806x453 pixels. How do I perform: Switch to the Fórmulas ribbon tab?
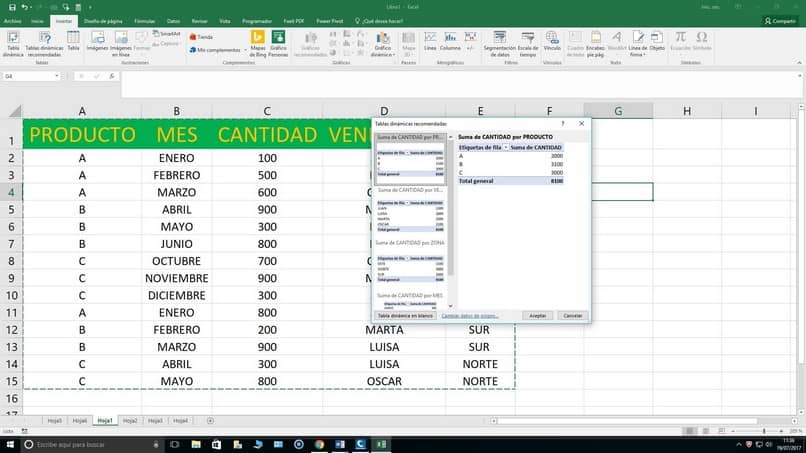click(144, 21)
